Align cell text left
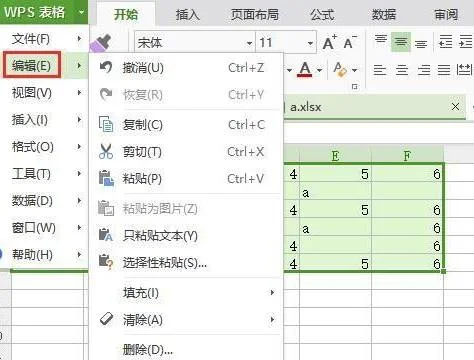474x360 pixels. [380, 70]
